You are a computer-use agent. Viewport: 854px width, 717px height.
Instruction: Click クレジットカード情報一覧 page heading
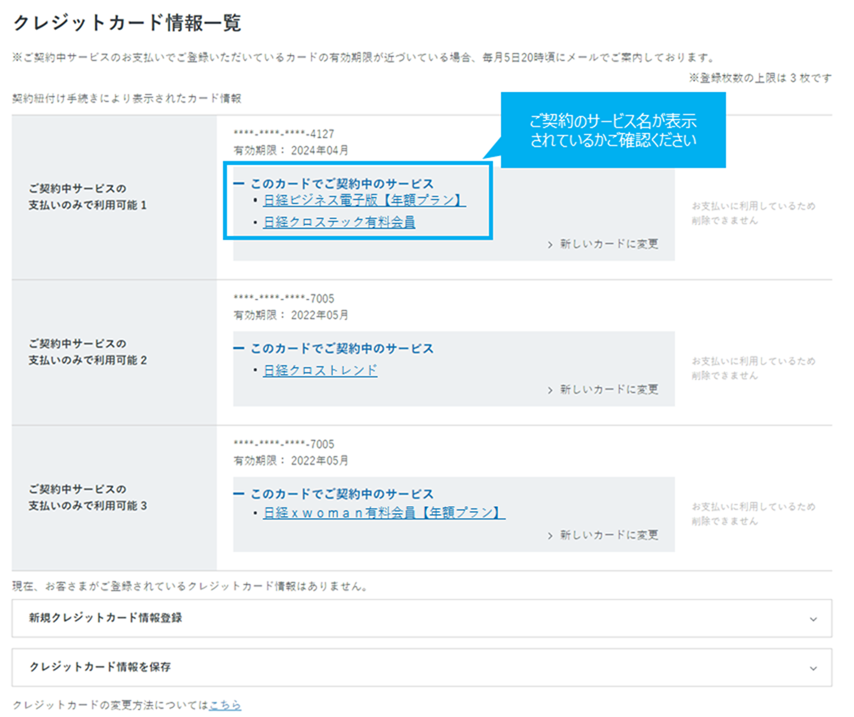pyautogui.click(x=127, y=23)
